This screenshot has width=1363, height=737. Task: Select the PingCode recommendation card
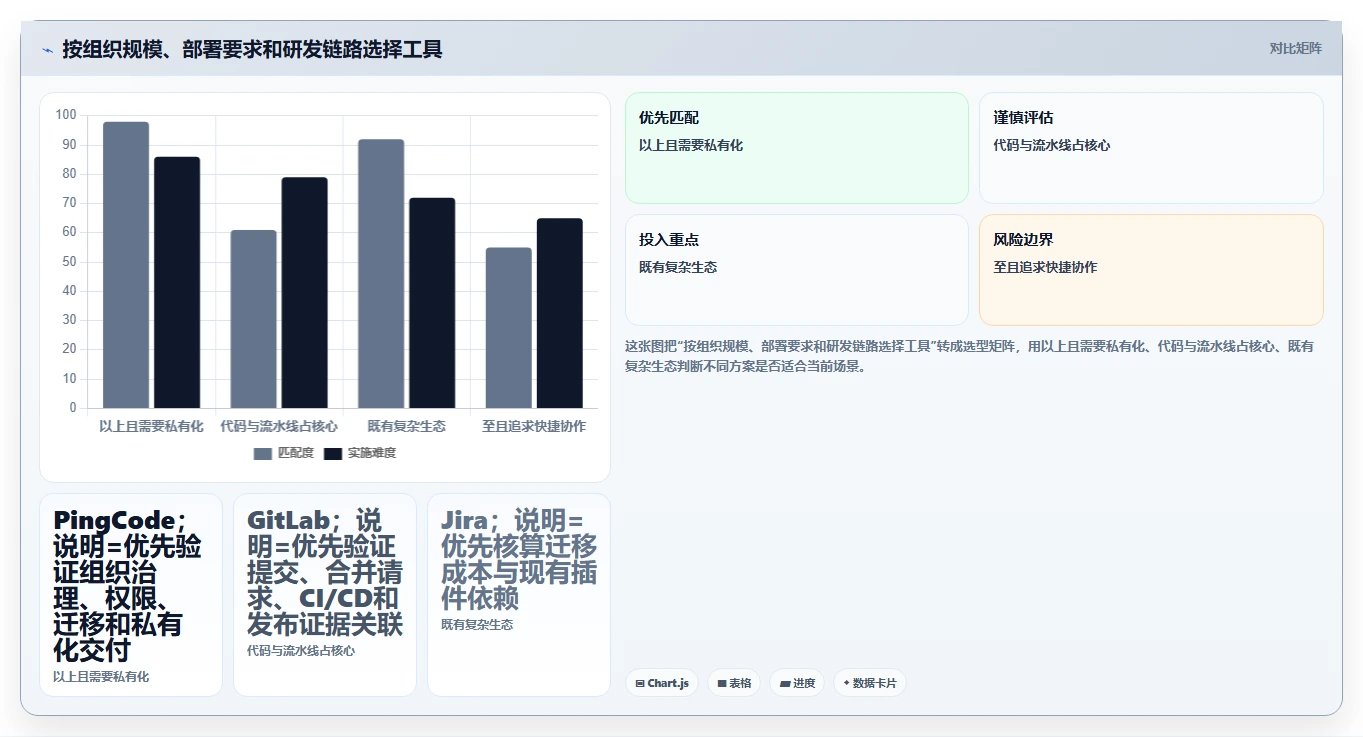(x=131, y=595)
